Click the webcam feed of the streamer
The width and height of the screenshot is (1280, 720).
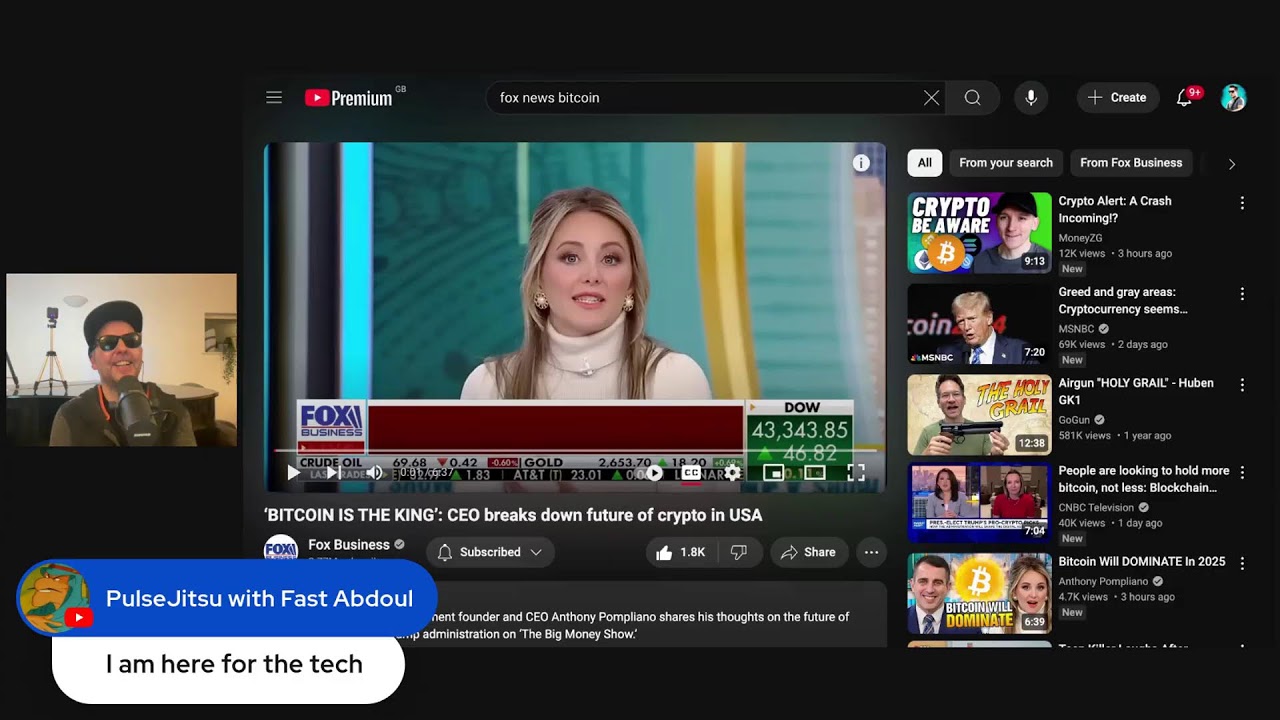(121, 360)
